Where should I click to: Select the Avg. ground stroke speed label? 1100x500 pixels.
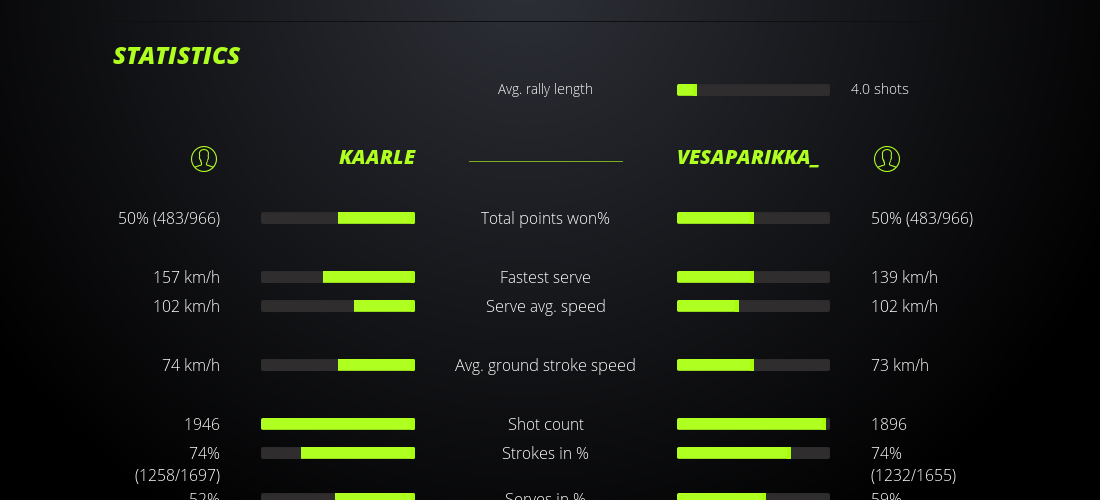(x=545, y=365)
